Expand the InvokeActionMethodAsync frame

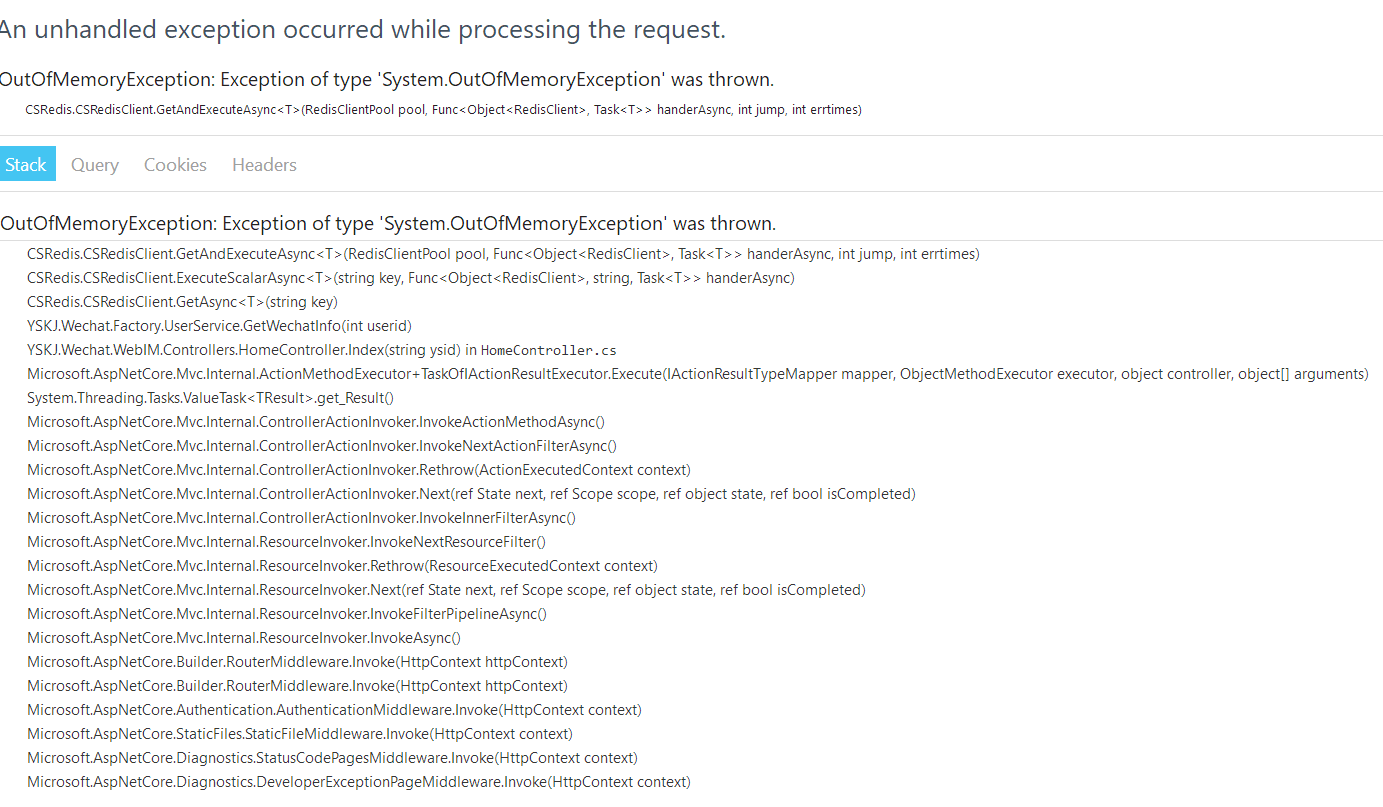pyautogui.click(x=316, y=421)
